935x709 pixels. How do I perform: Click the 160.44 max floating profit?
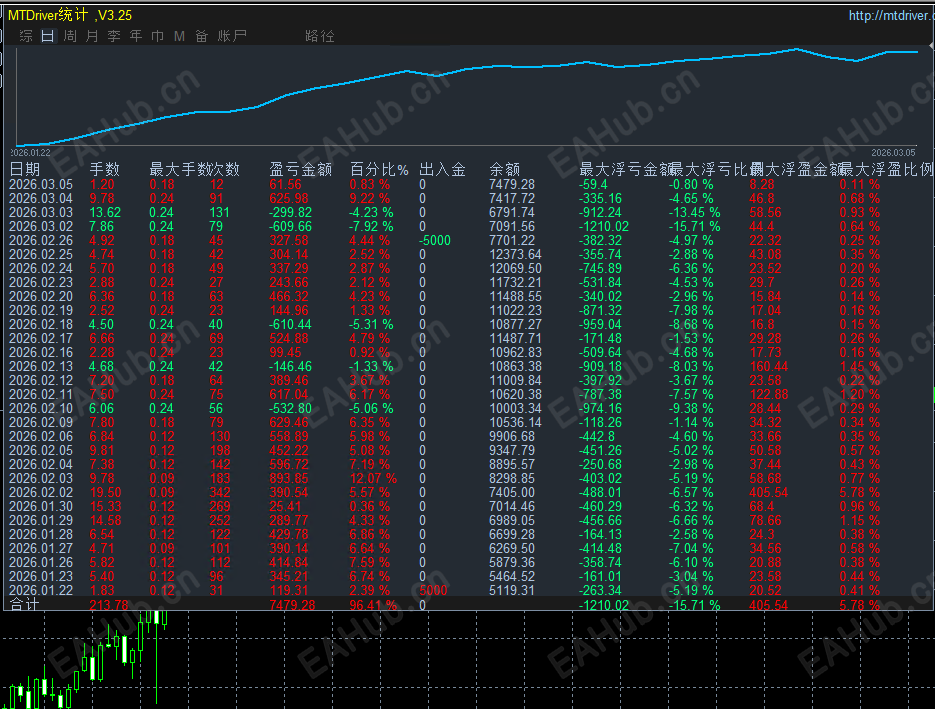(769, 366)
